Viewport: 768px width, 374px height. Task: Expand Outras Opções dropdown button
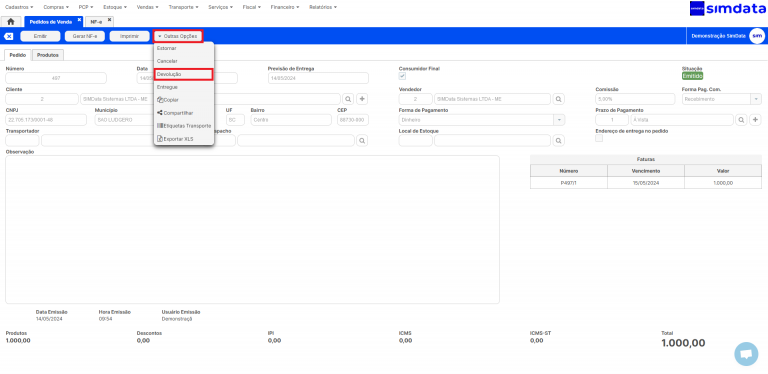click(x=178, y=36)
